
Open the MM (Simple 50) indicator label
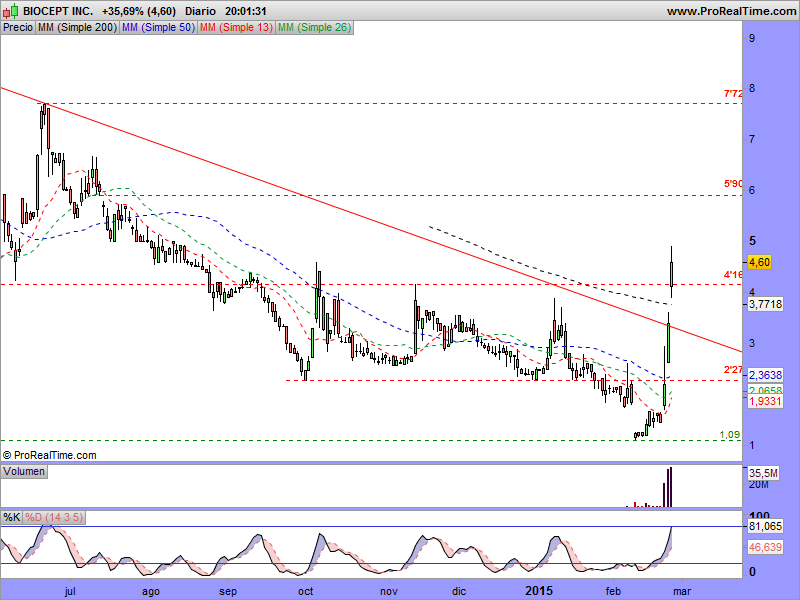click(x=159, y=28)
